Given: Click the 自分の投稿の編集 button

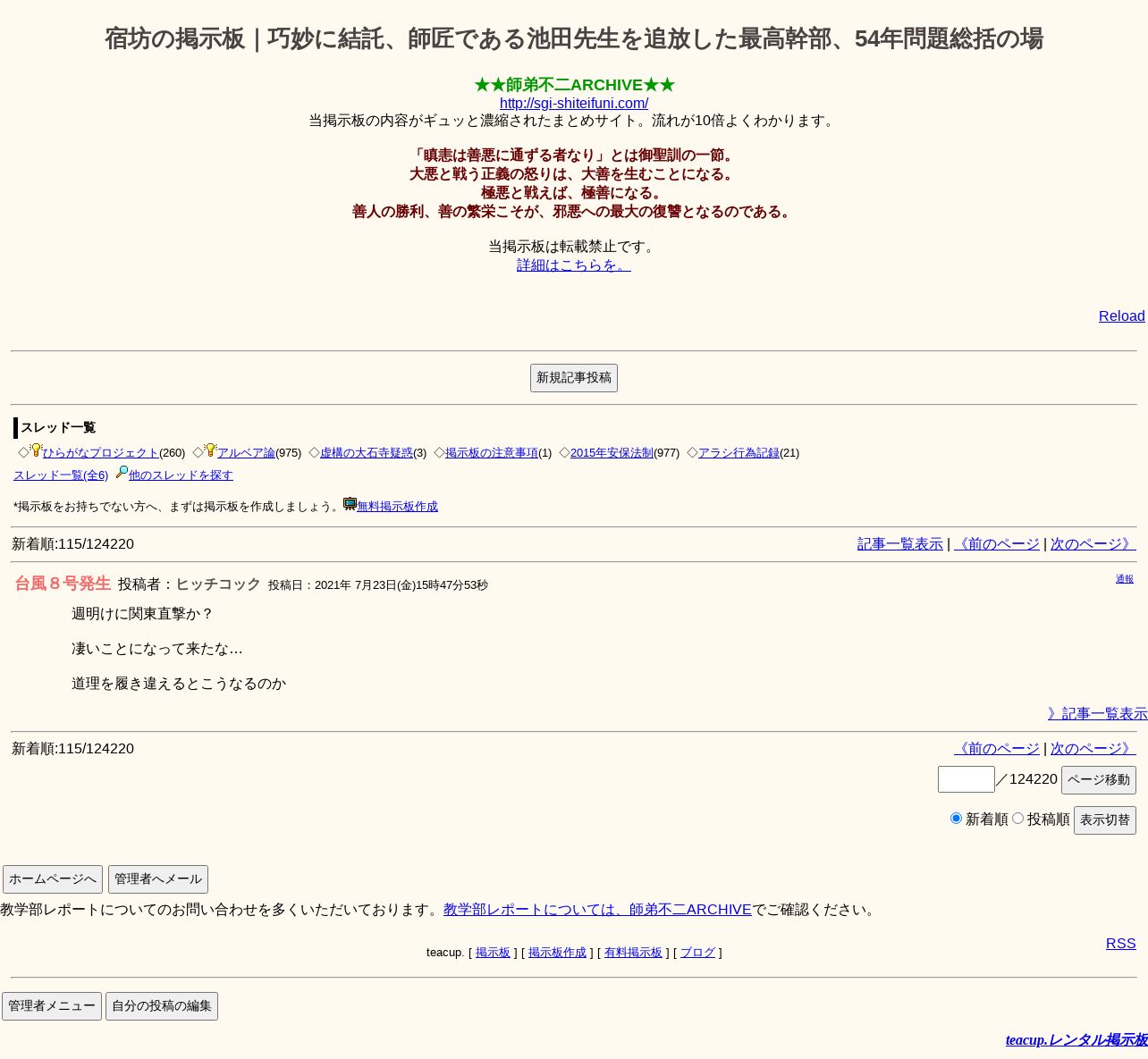Looking at the screenshot, I should pyautogui.click(x=162, y=1006).
